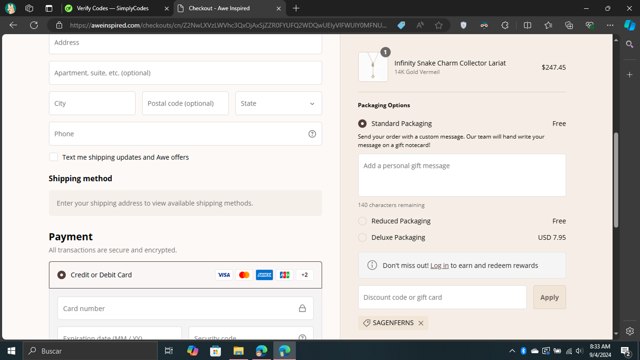Image resolution: width=640 pixels, height=360 pixels.
Task: Open the shopping coupon tag icon
Action: coord(401,25)
